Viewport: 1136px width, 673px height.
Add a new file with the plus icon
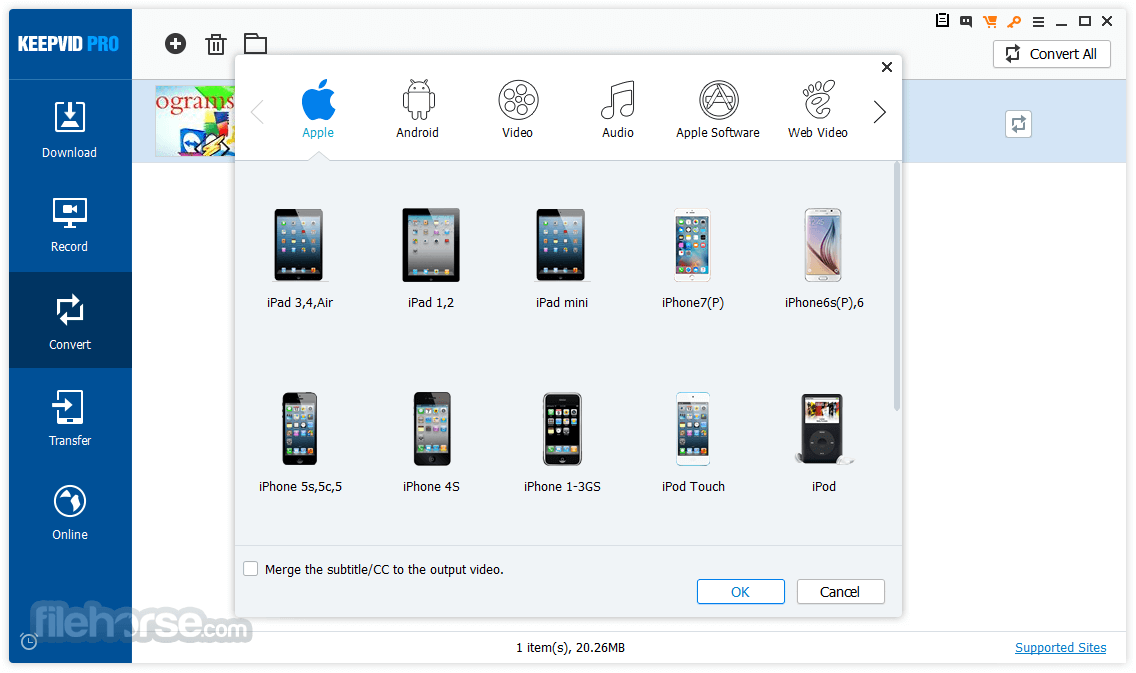tap(175, 44)
